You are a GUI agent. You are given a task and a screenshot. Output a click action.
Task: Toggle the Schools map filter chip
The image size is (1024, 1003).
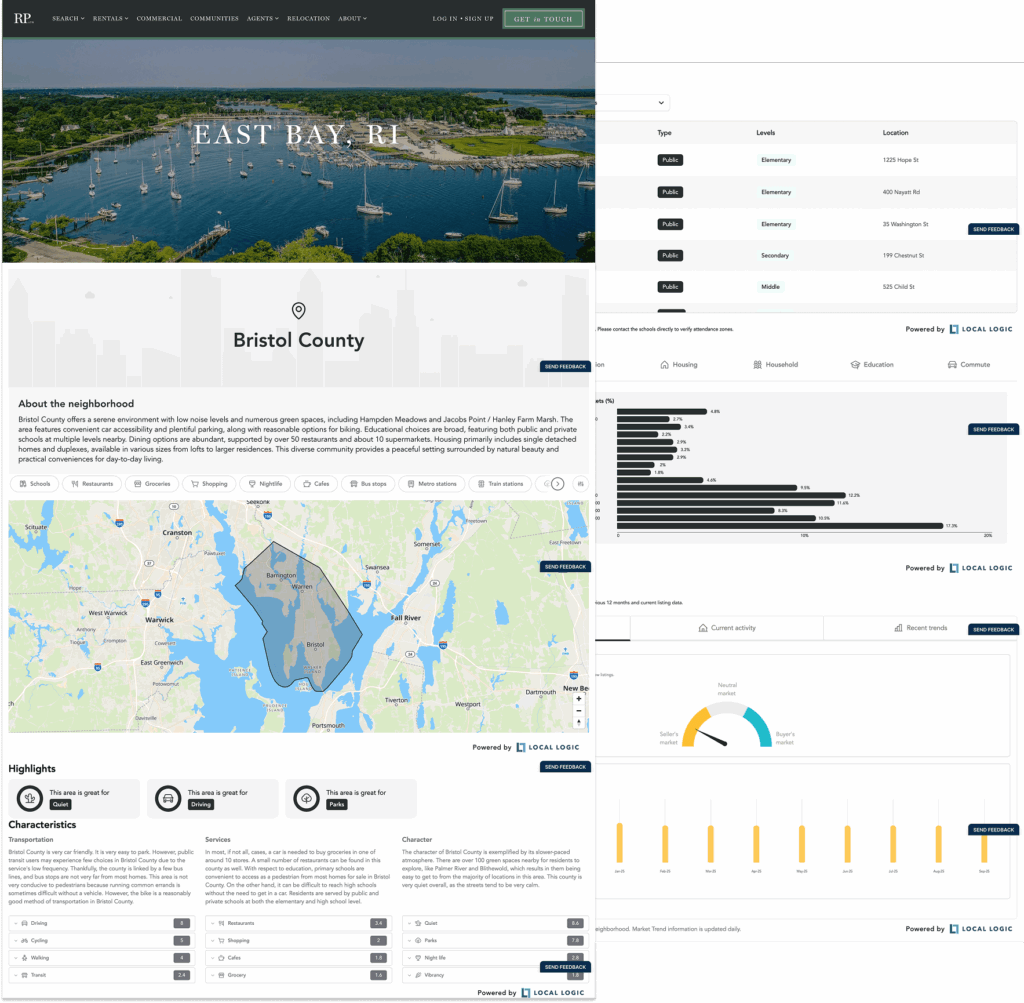[35, 484]
